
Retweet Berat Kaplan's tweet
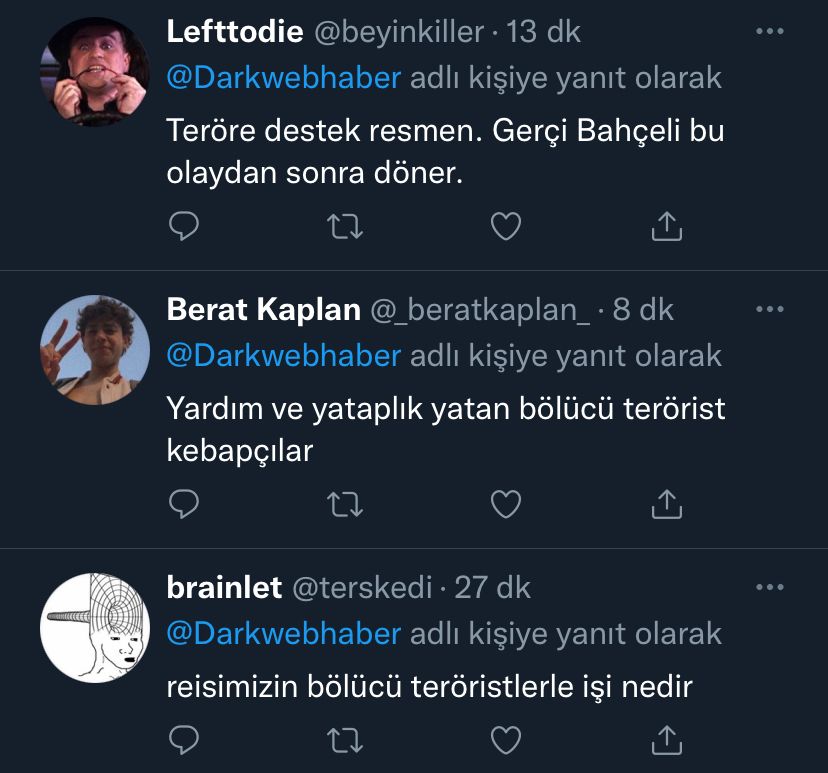[345, 504]
